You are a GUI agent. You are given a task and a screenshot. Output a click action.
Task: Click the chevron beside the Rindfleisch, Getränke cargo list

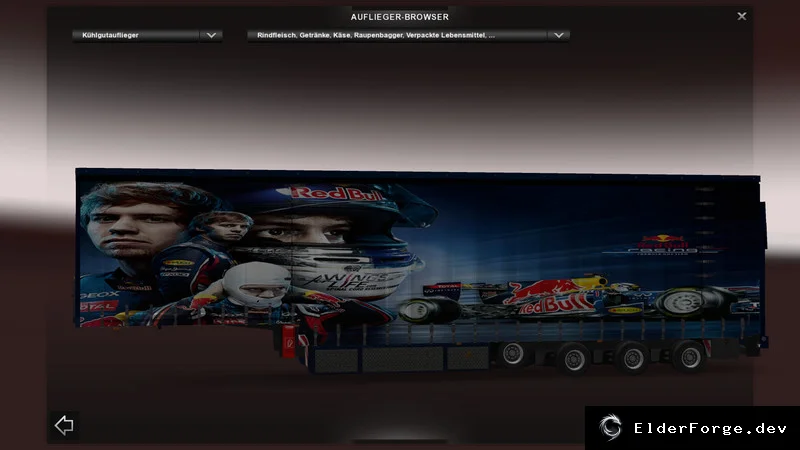559,35
